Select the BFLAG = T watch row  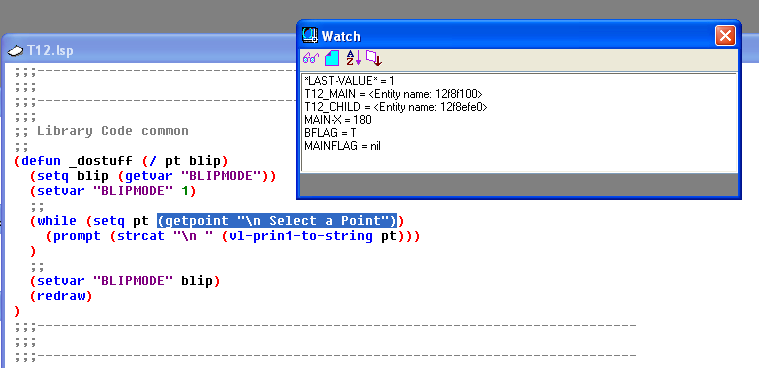[x=330, y=133]
